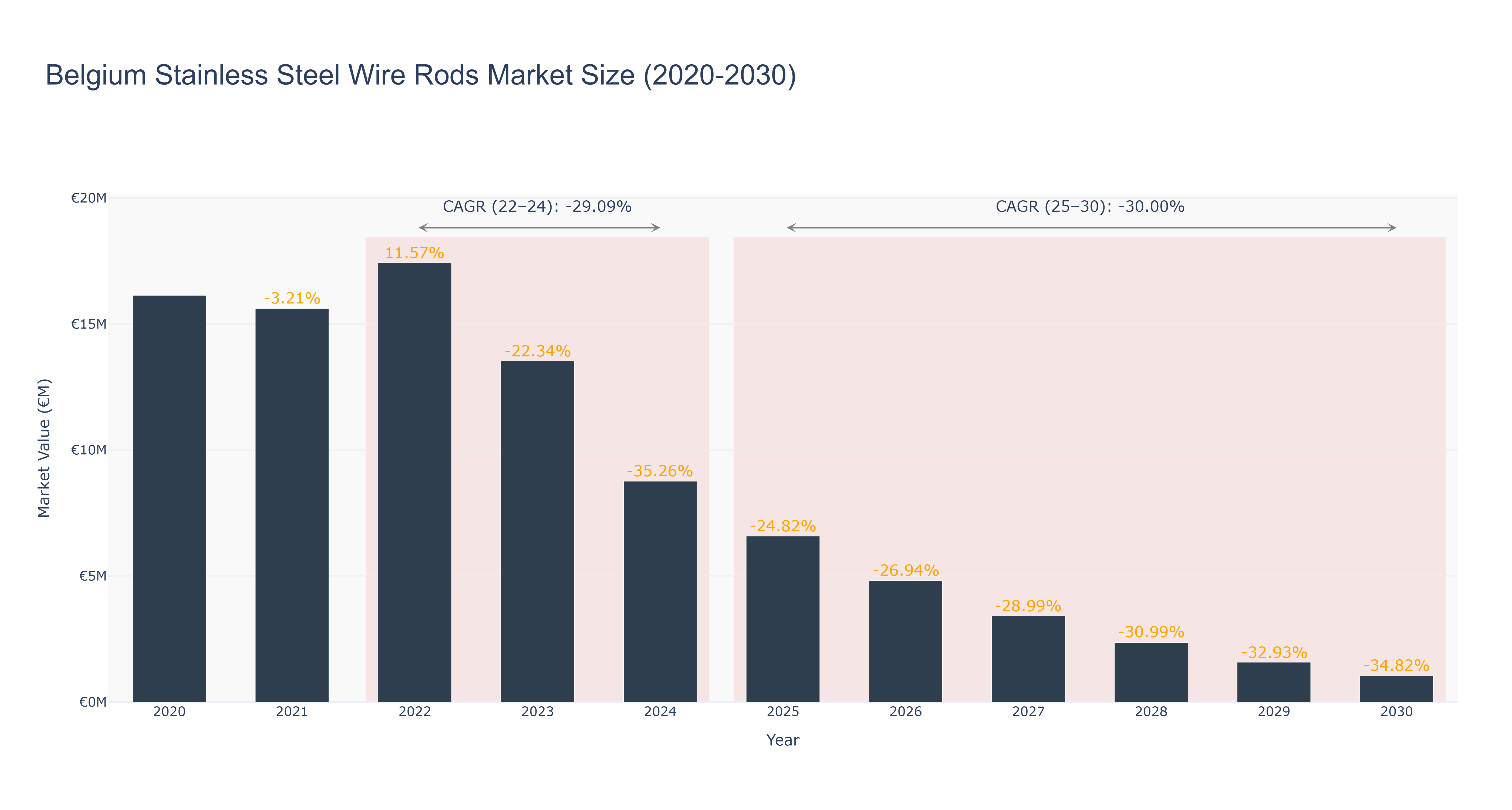Click the chart title text
The image size is (1512, 810).
(421, 75)
